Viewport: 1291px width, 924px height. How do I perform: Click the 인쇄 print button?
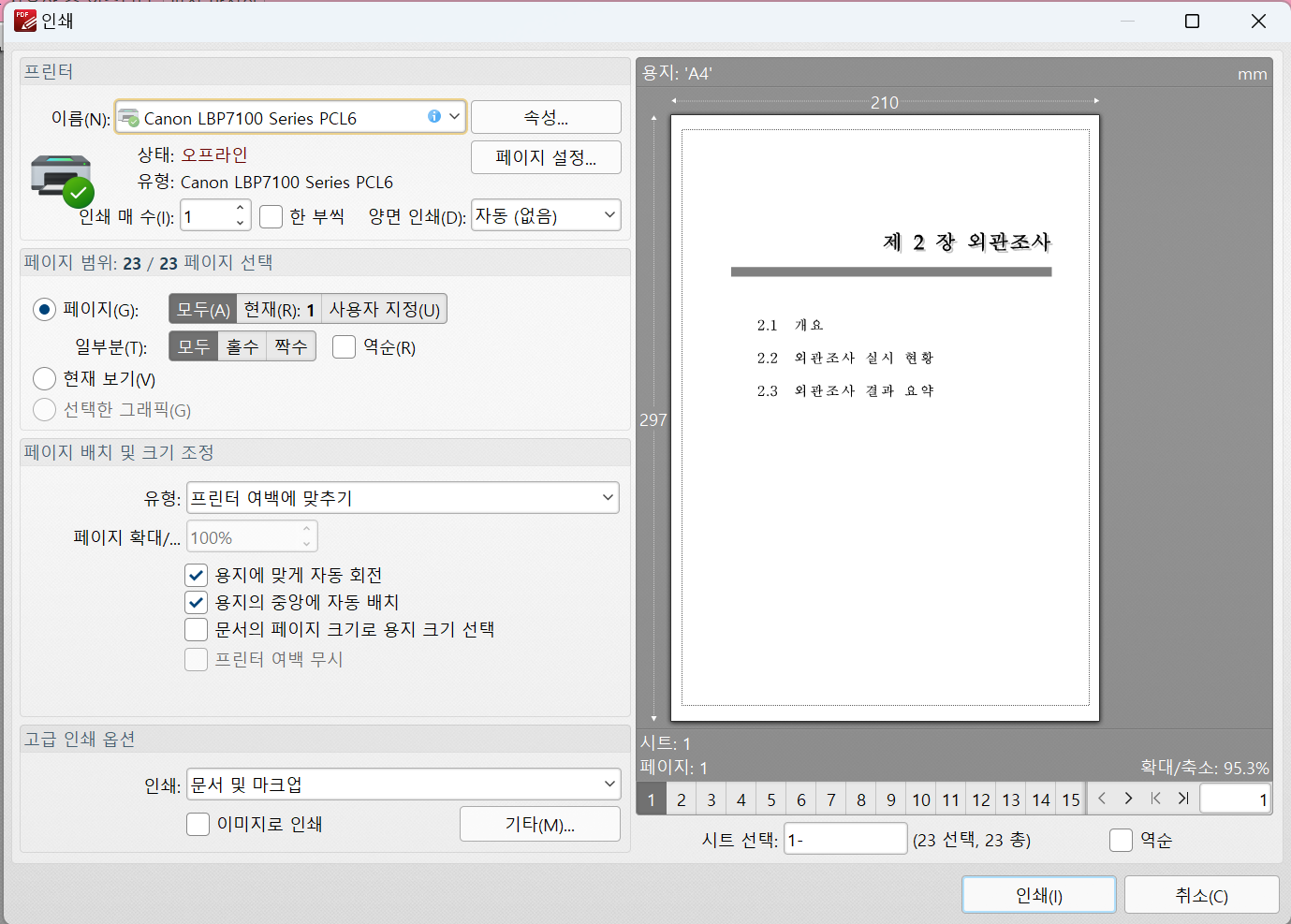[x=1038, y=895]
